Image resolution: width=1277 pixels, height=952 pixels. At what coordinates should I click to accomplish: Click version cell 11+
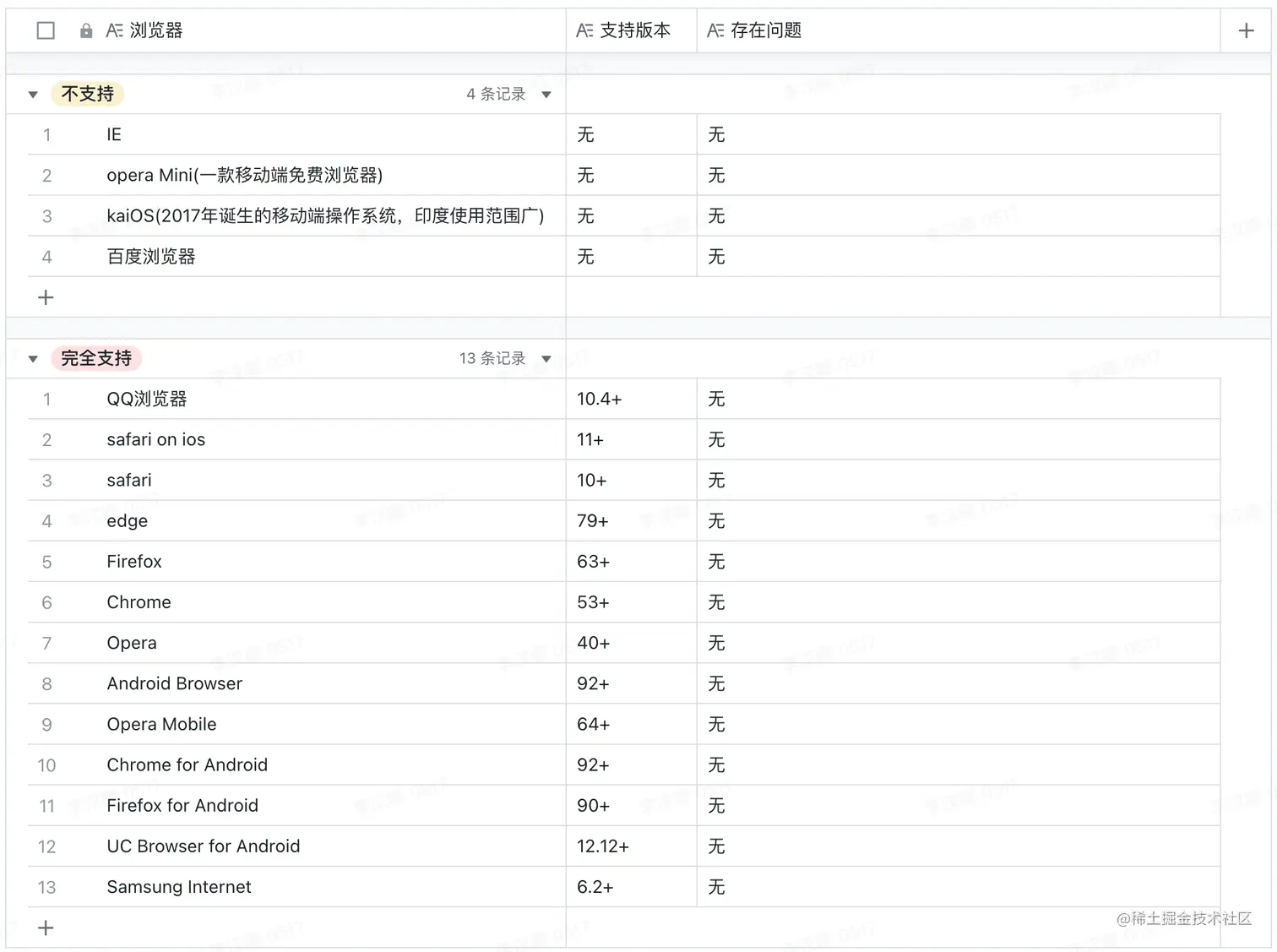(x=631, y=439)
